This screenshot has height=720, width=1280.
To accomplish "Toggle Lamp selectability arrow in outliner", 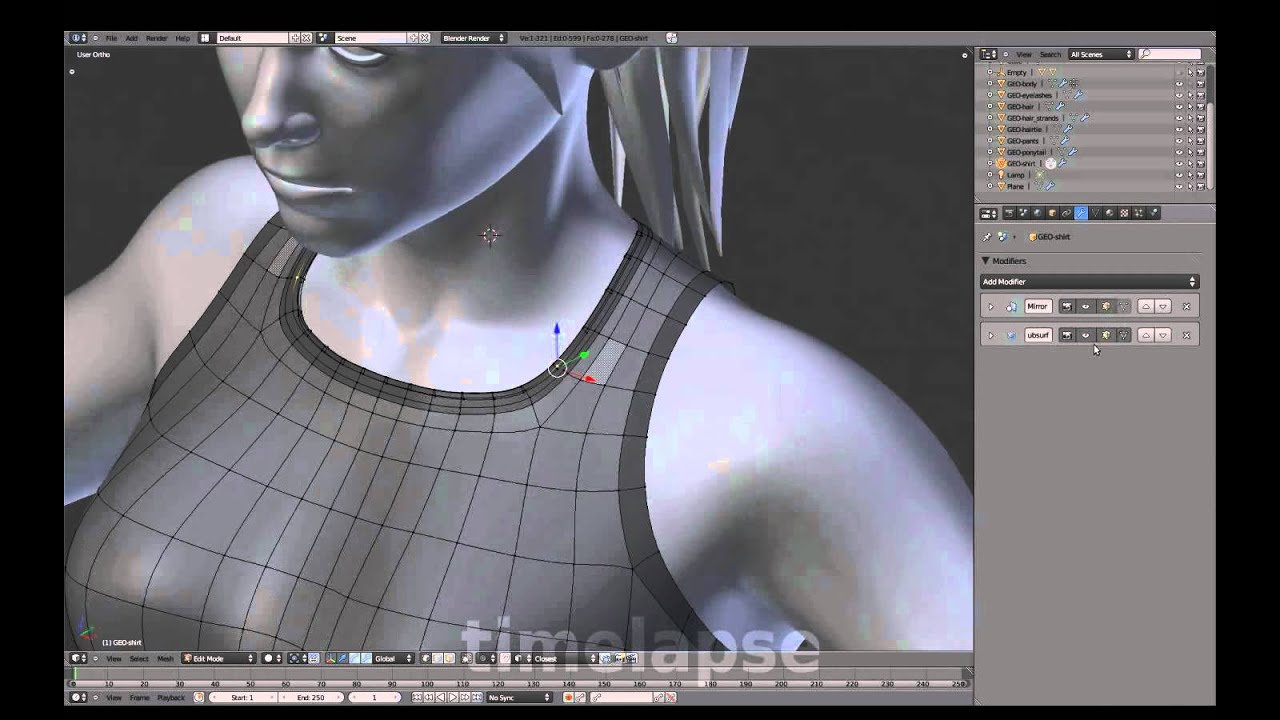I will tap(1190, 175).
